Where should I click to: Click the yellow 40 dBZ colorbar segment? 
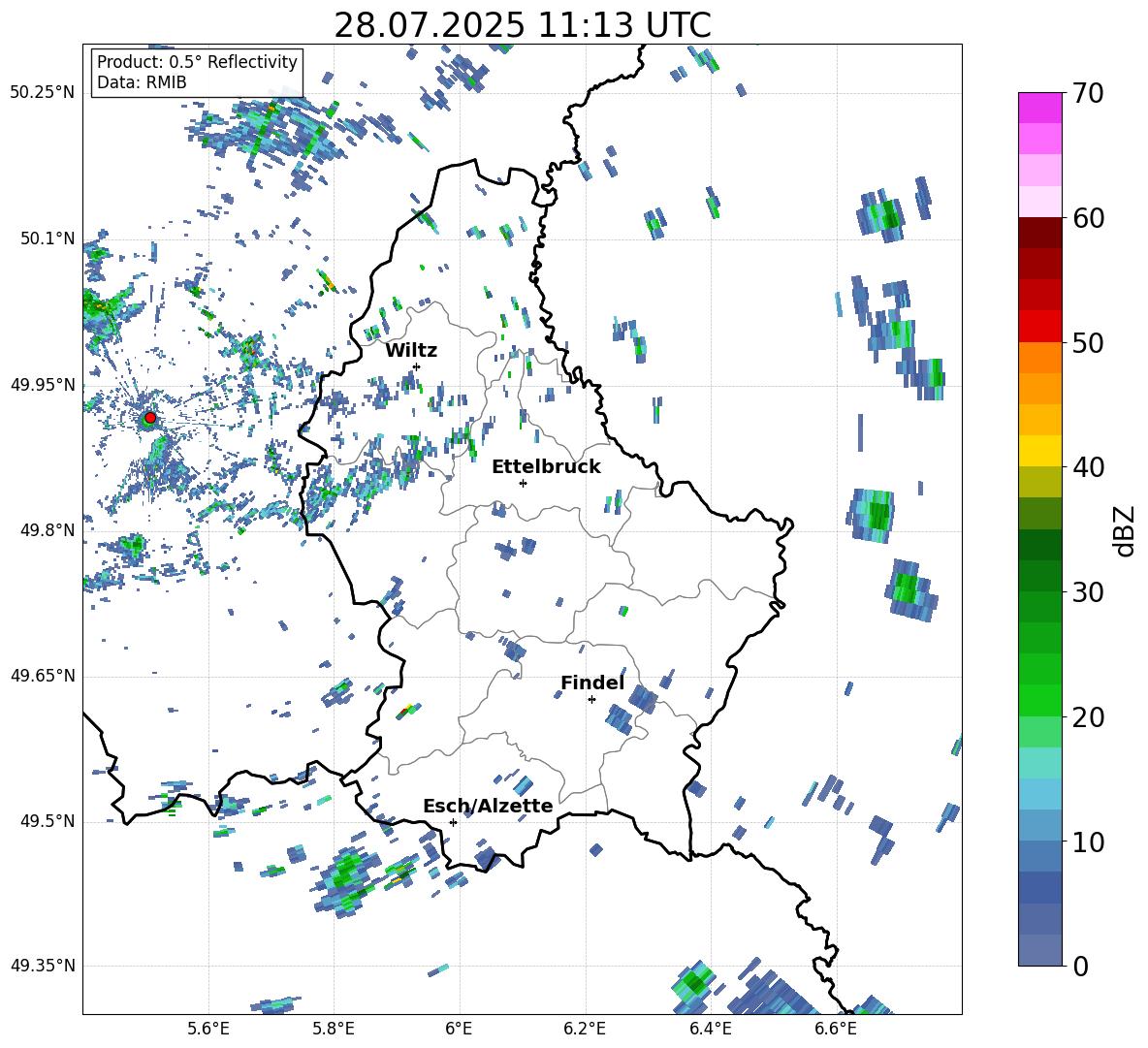(x=1039, y=451)
